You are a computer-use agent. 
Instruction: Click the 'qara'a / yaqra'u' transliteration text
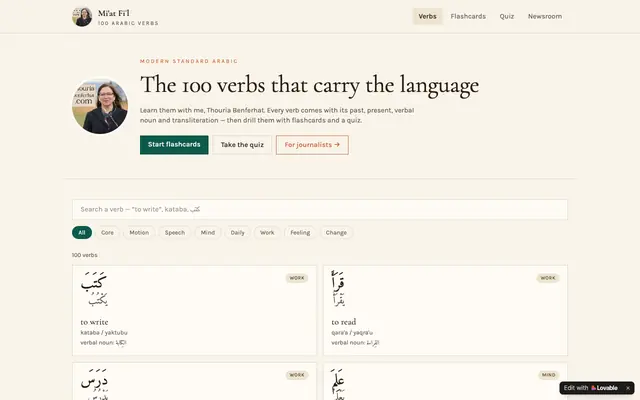click(352, 333)
